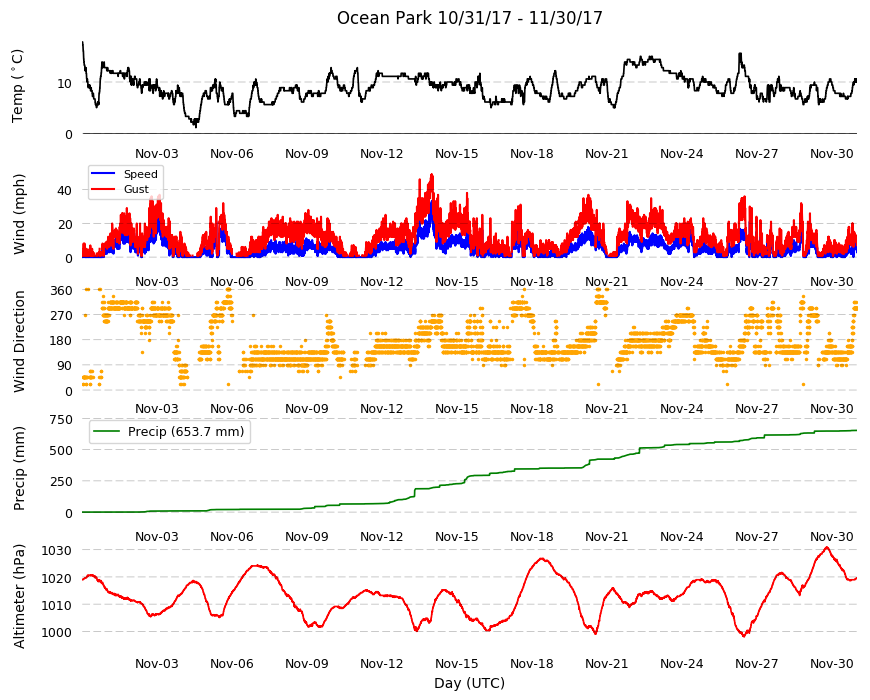Click Nov-09 tick under wind direction plot
The width and height of the screenshot is (870, 700).
[306, 408]
